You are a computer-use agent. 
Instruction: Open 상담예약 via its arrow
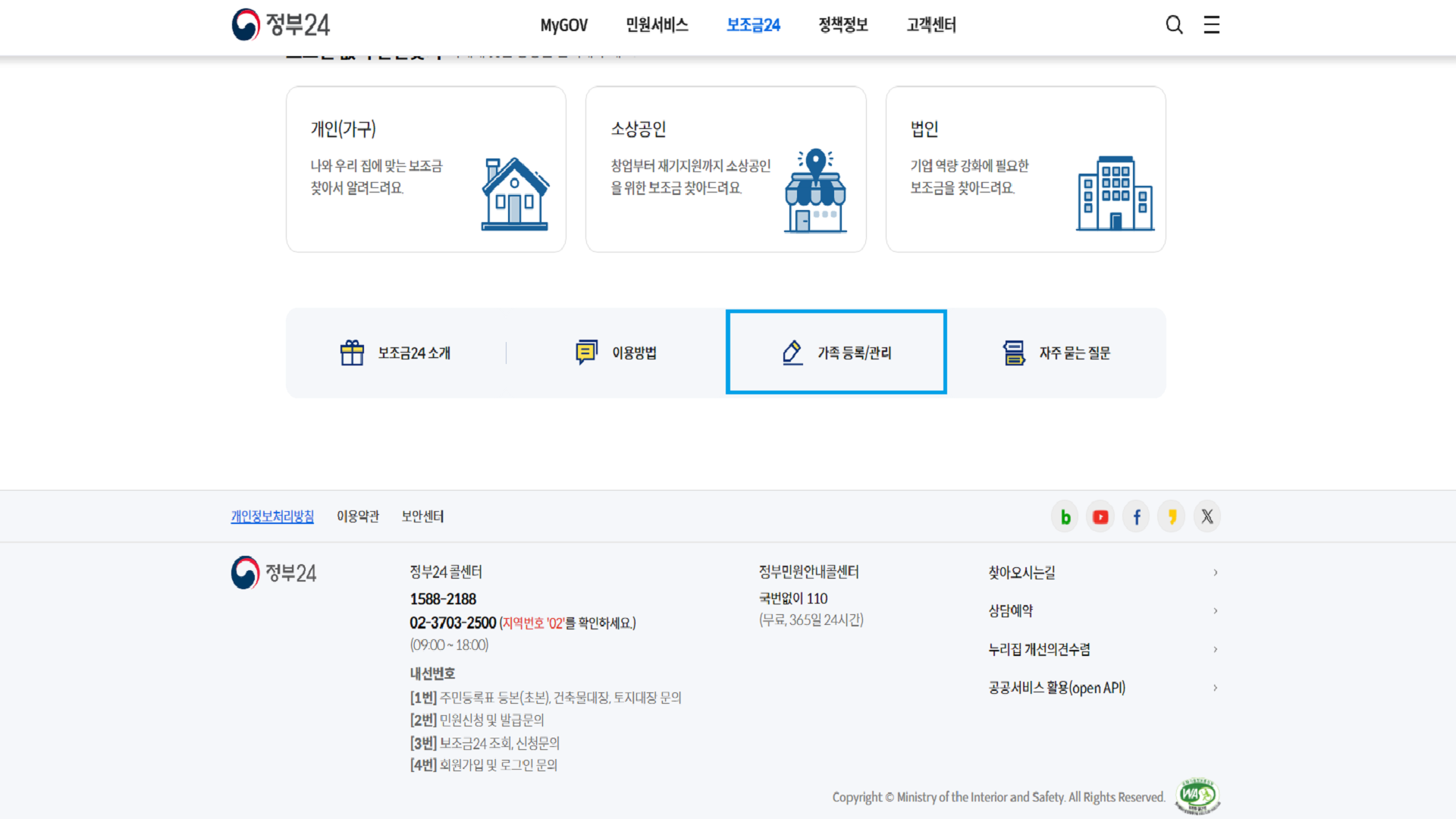1216,610
